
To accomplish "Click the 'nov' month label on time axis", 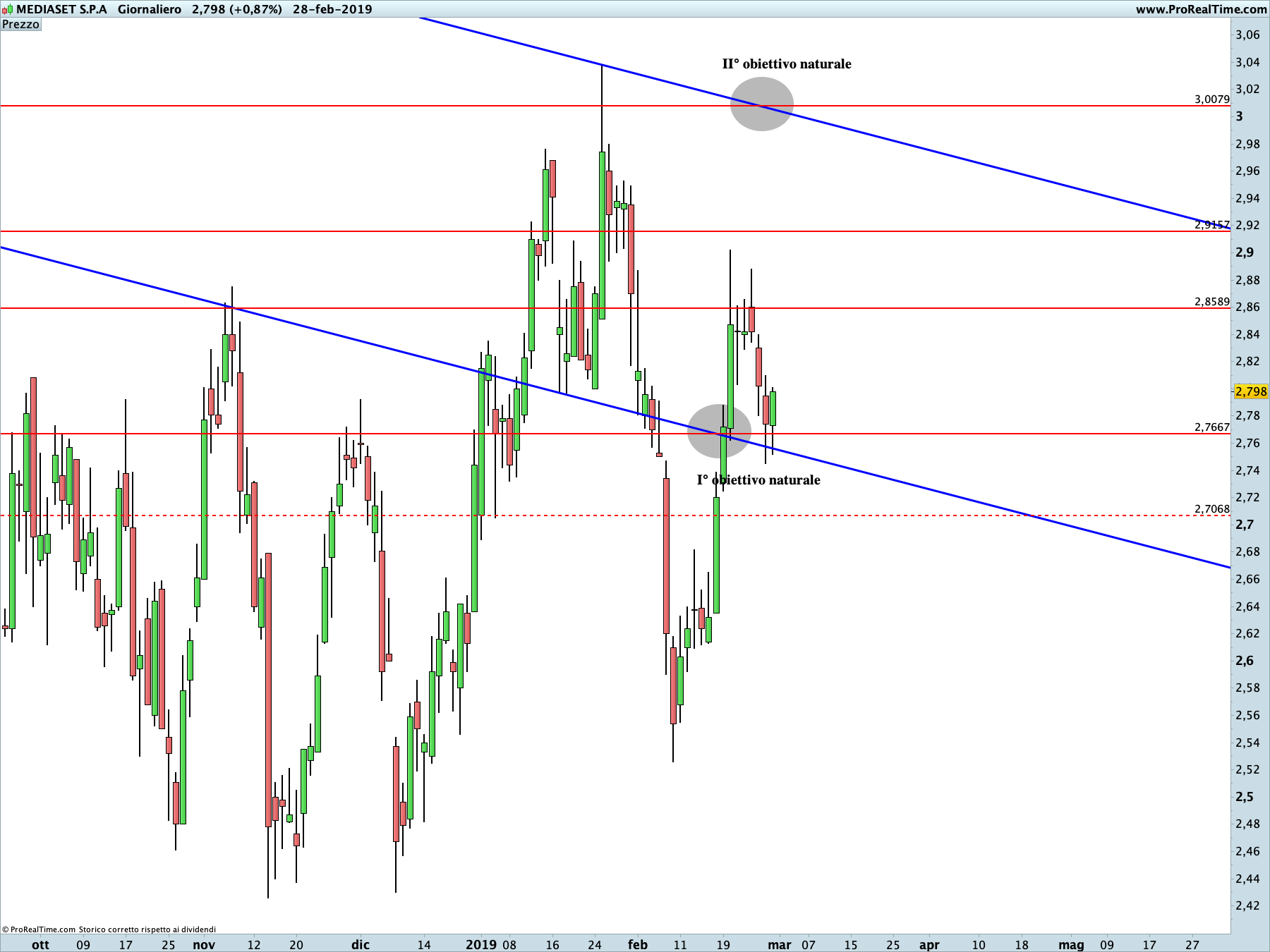I will 204,944.
